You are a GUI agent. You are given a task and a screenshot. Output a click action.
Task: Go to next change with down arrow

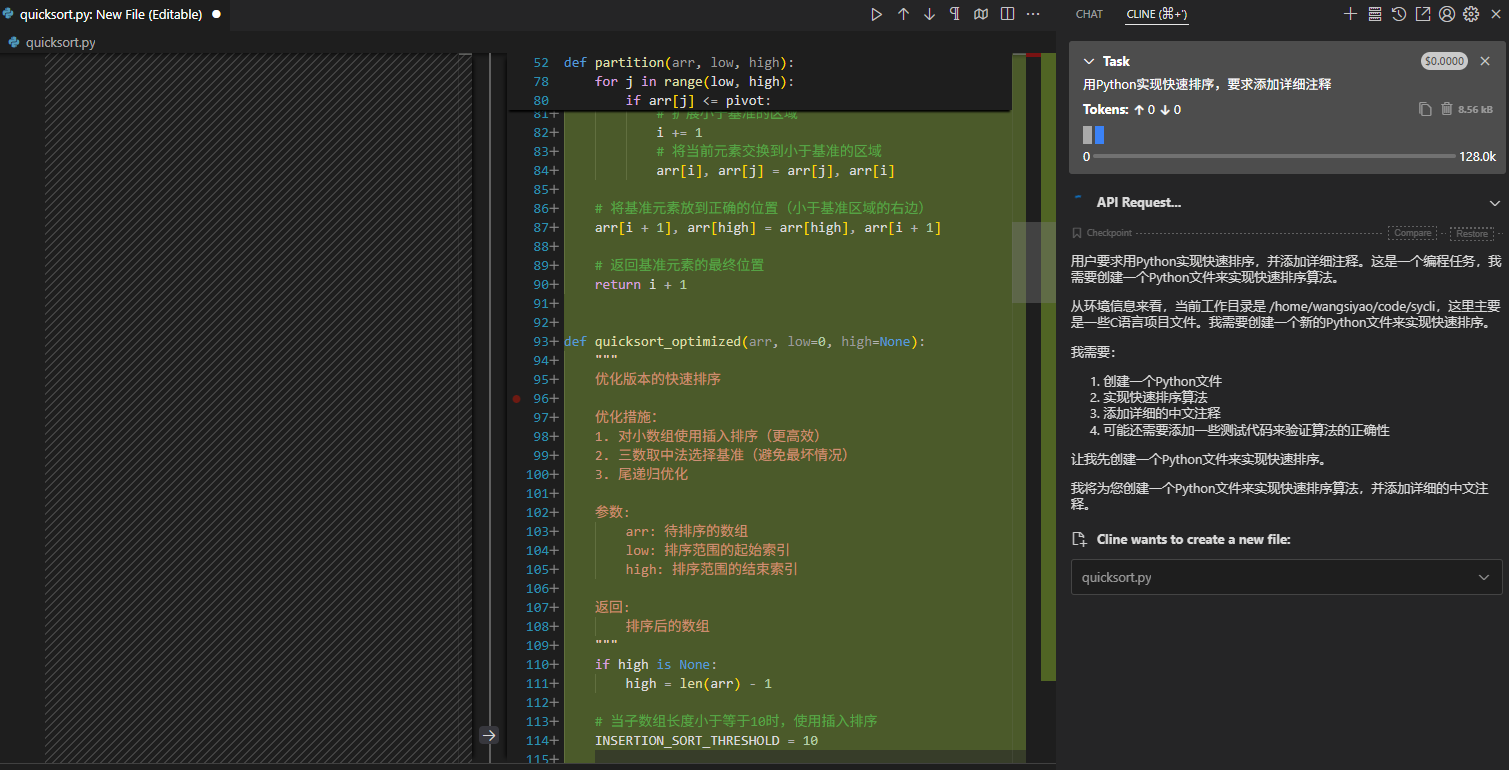tap(929, 14)
